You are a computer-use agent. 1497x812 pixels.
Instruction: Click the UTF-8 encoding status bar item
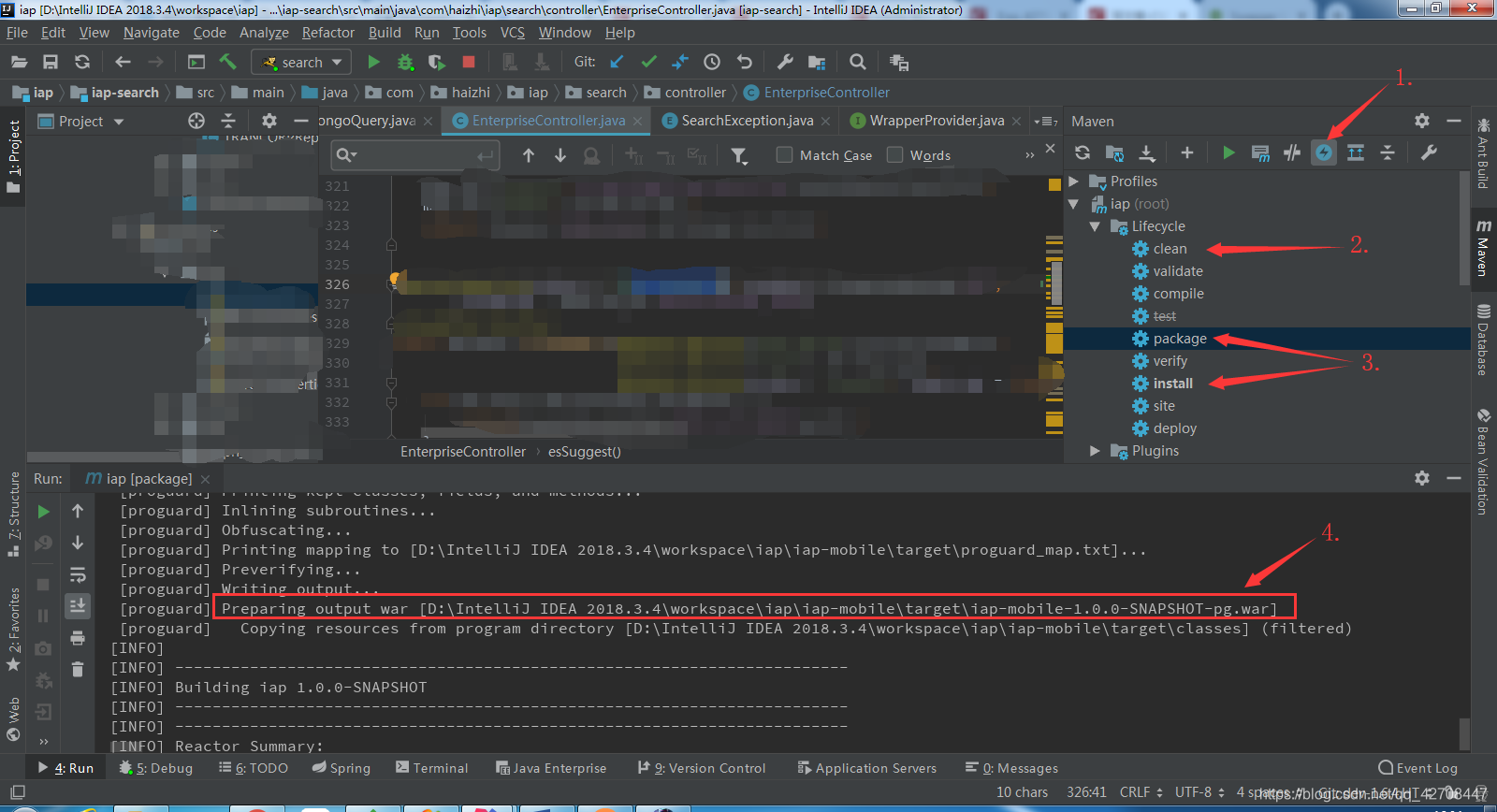click(1199, 791)
